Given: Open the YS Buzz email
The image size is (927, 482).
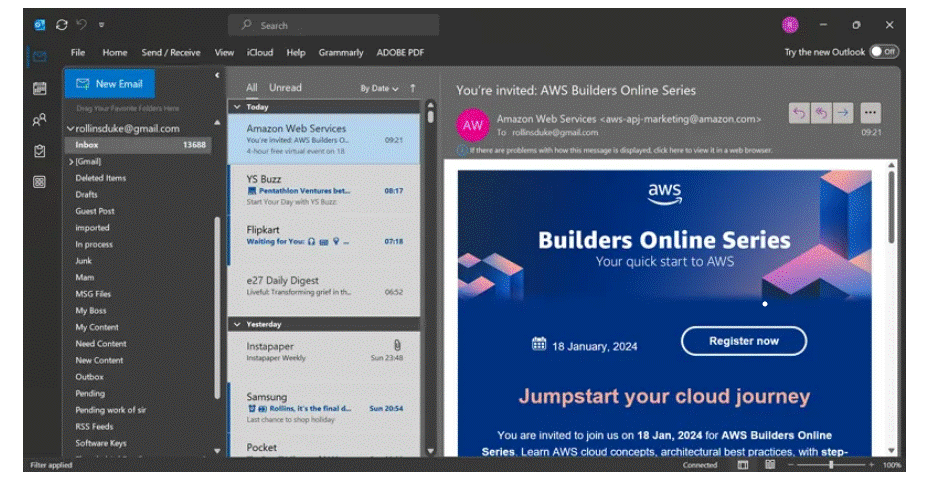Looking at the screenshot, I should (x=324, y=190).
